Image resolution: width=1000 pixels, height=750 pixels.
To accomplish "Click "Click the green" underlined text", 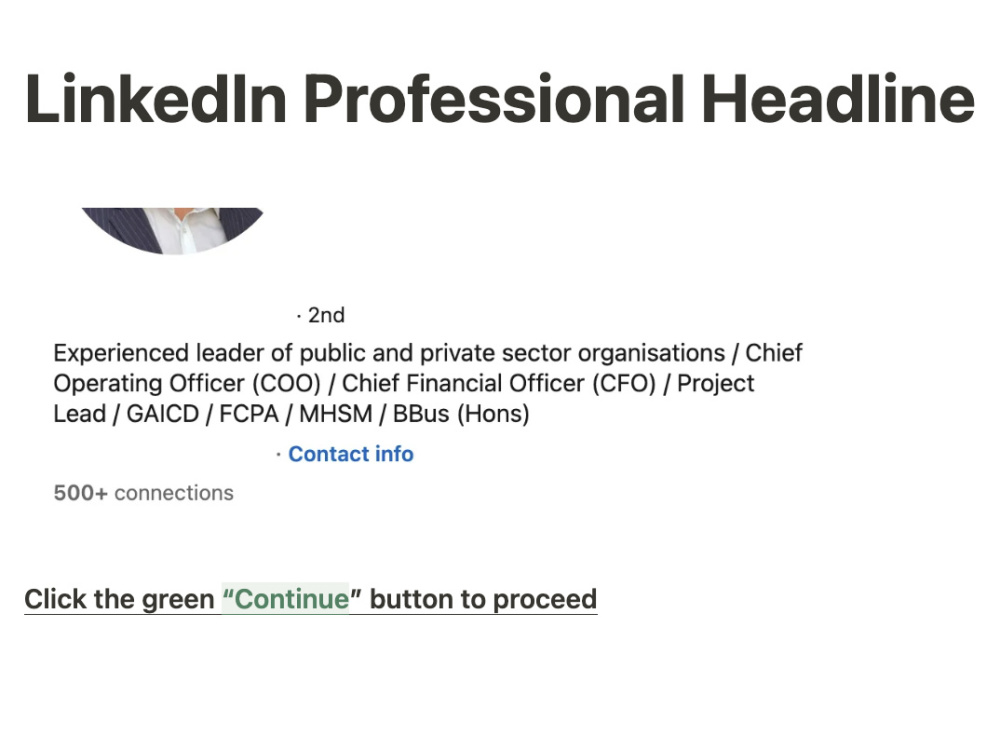I will (119, 599).
